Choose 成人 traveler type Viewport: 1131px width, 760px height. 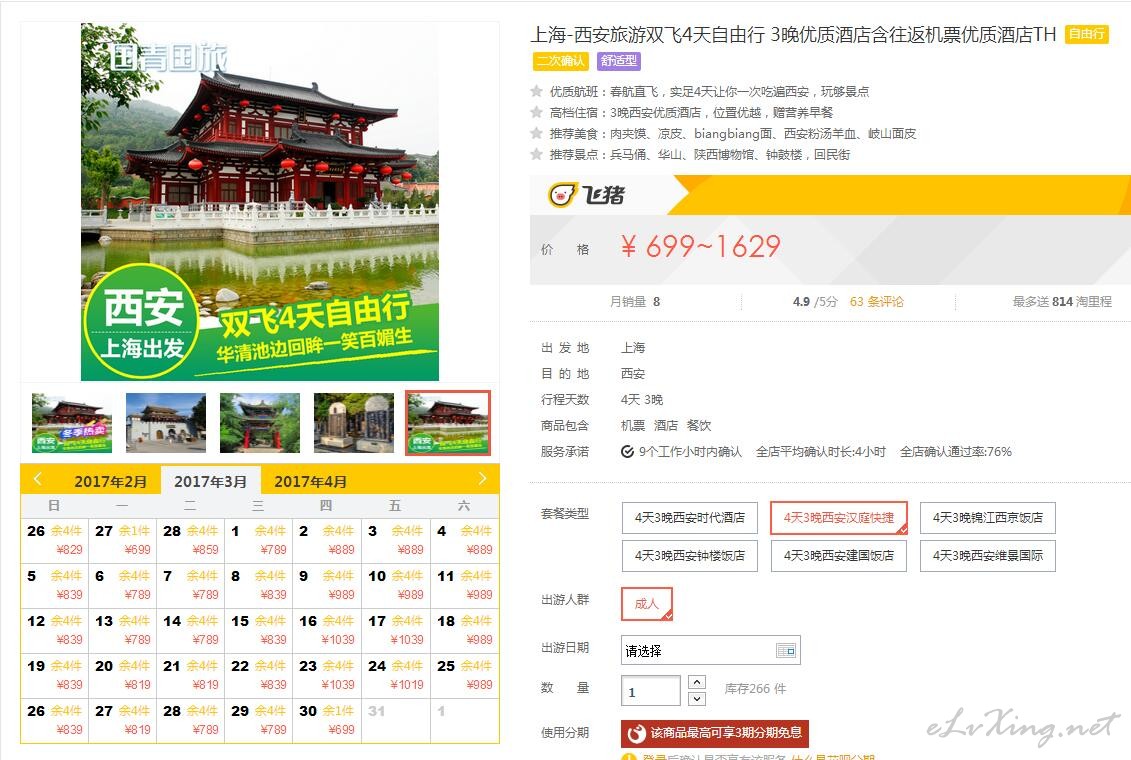(x=647, y=604)
